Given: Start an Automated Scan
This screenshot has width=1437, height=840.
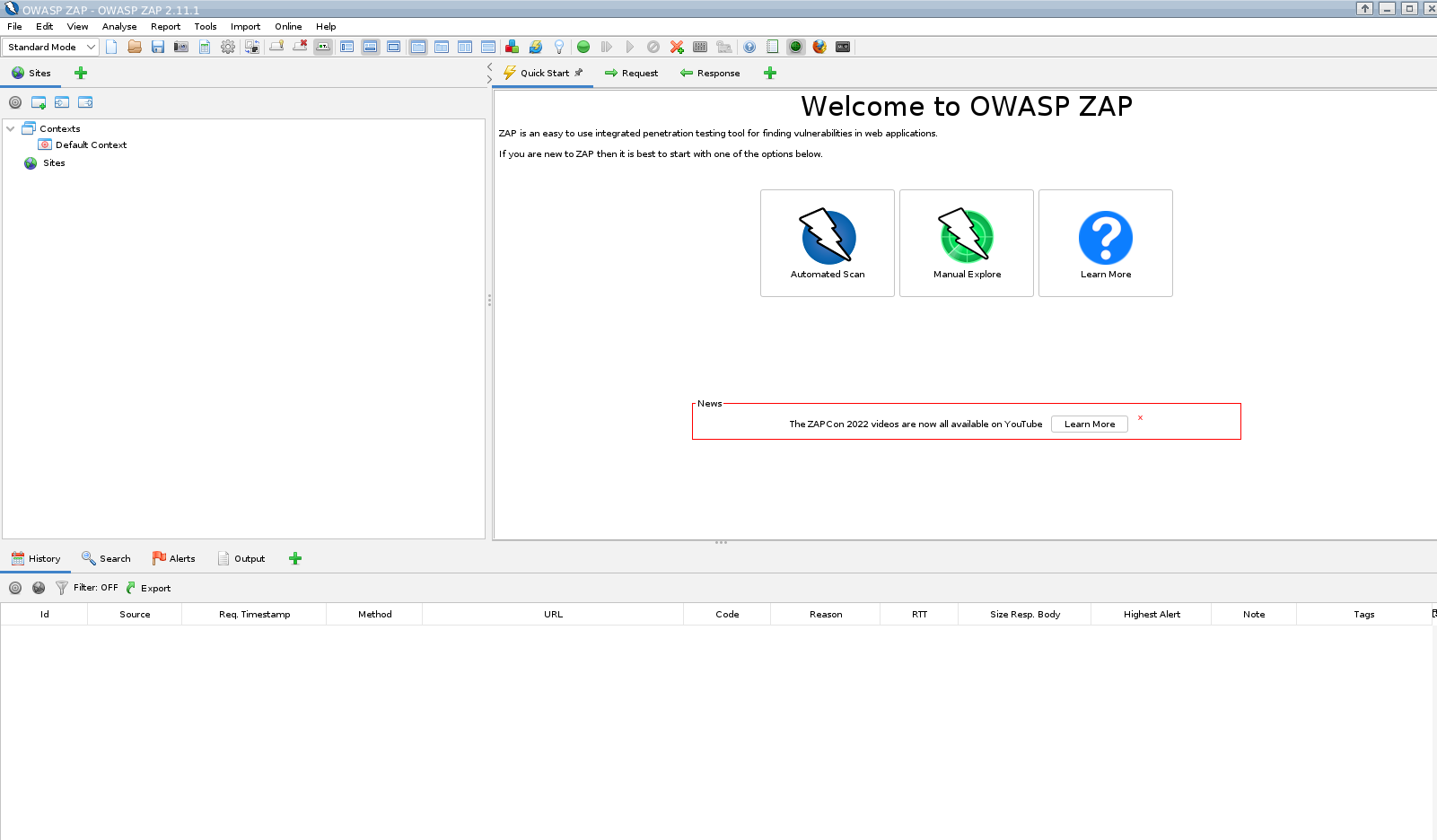Looking at the screenshot, I should [828, 243].
